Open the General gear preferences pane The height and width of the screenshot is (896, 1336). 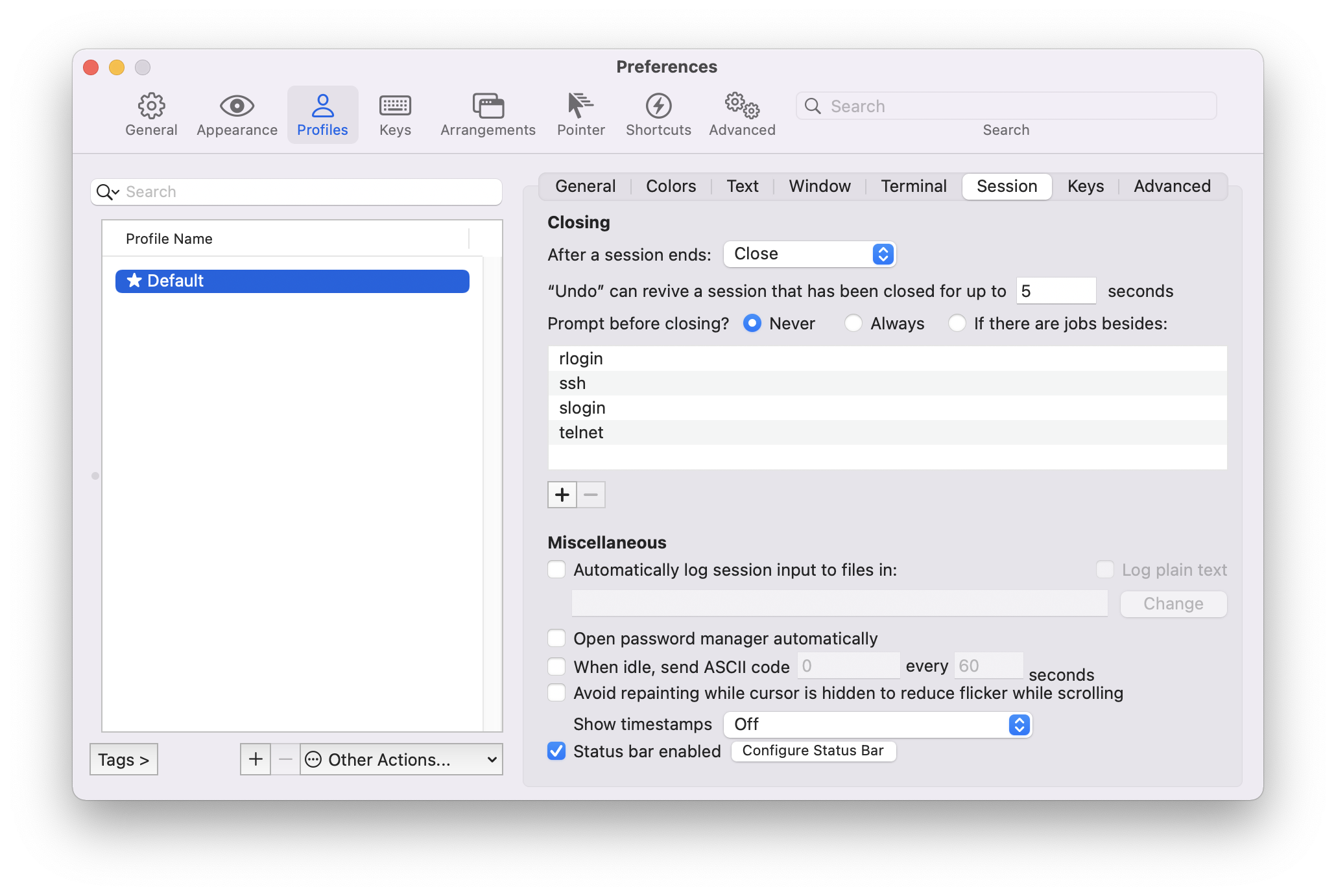151,115
